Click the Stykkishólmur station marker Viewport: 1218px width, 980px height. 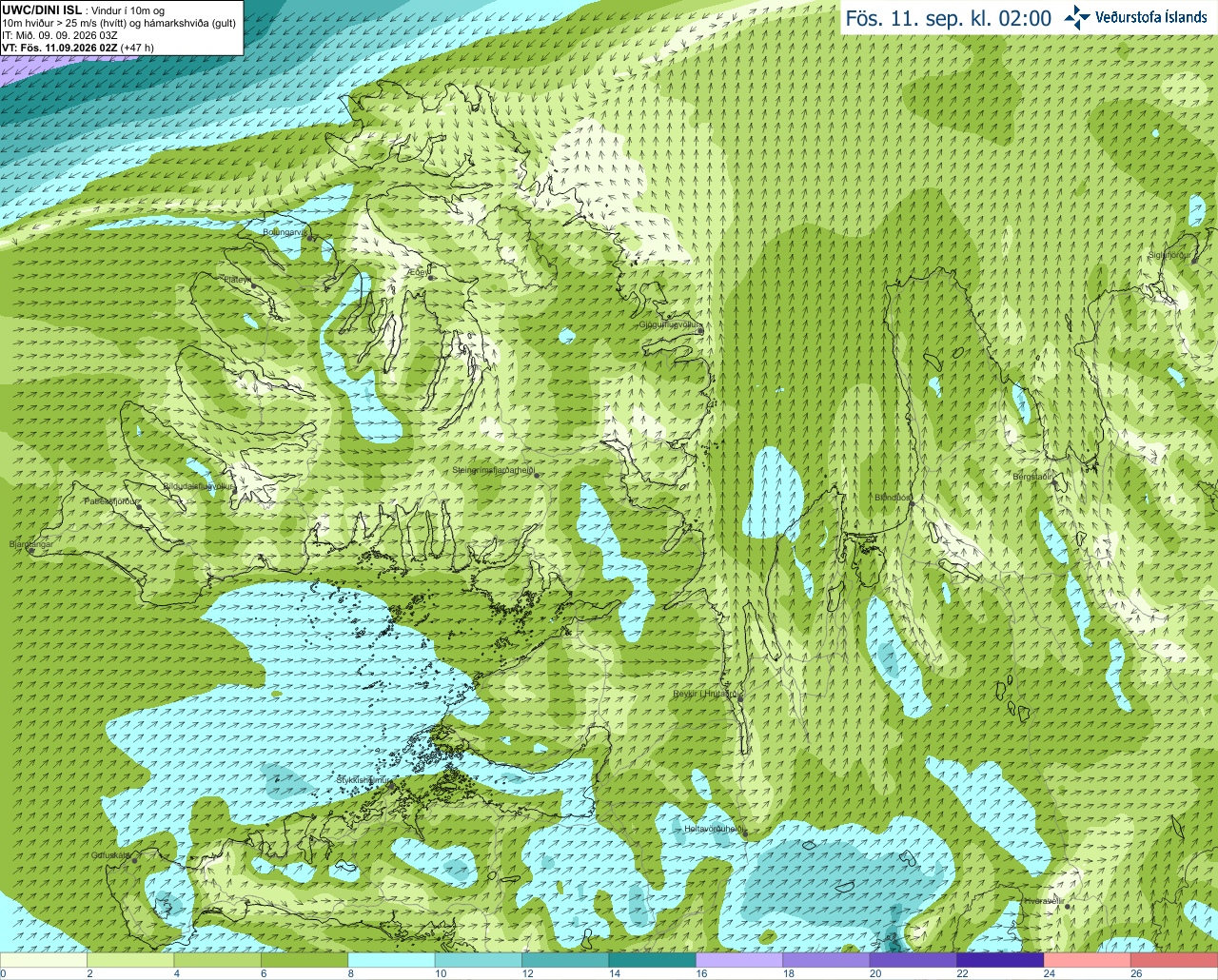coord(390,785)
